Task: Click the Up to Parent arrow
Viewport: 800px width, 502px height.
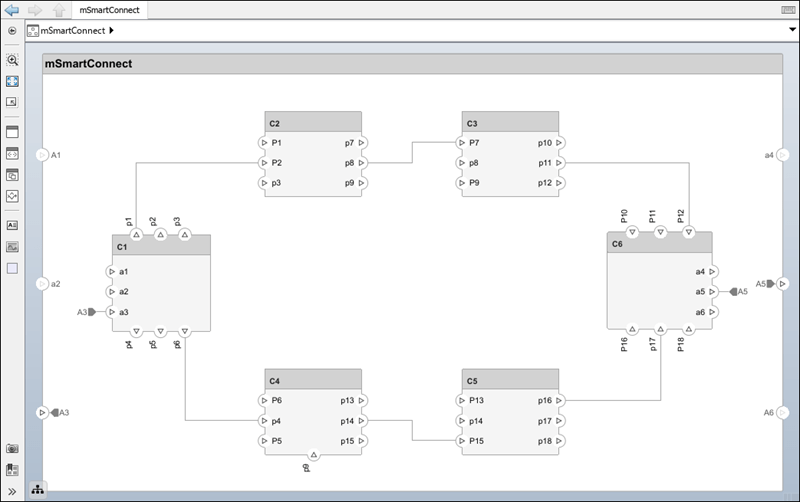Action: [59, 10]
